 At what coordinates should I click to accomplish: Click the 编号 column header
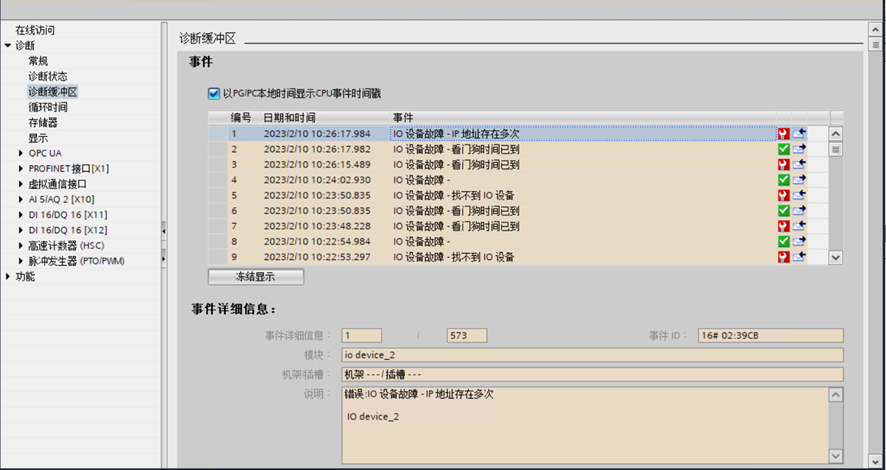click(241, 118)
